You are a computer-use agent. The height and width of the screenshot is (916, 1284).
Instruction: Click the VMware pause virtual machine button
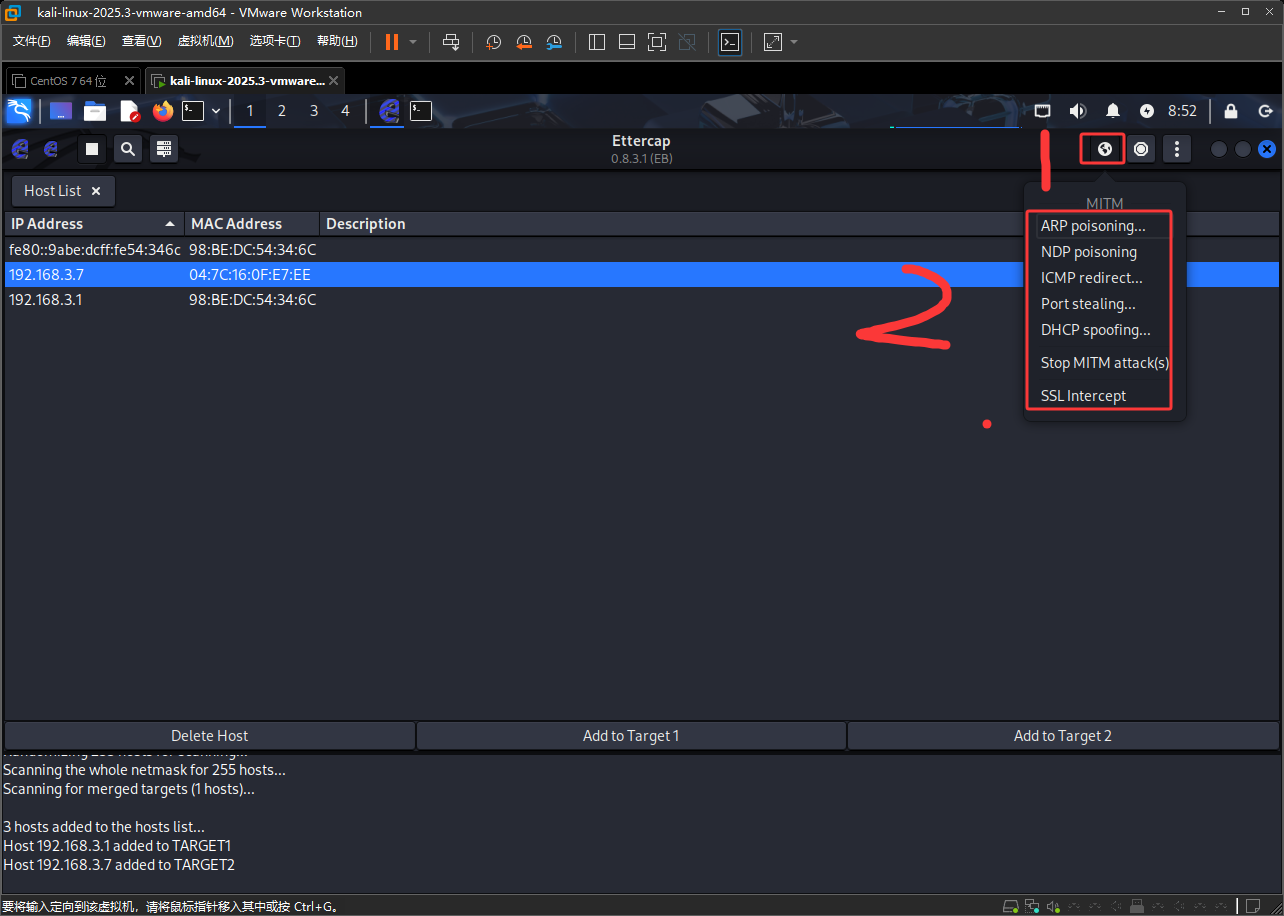(x=391, y=42)
